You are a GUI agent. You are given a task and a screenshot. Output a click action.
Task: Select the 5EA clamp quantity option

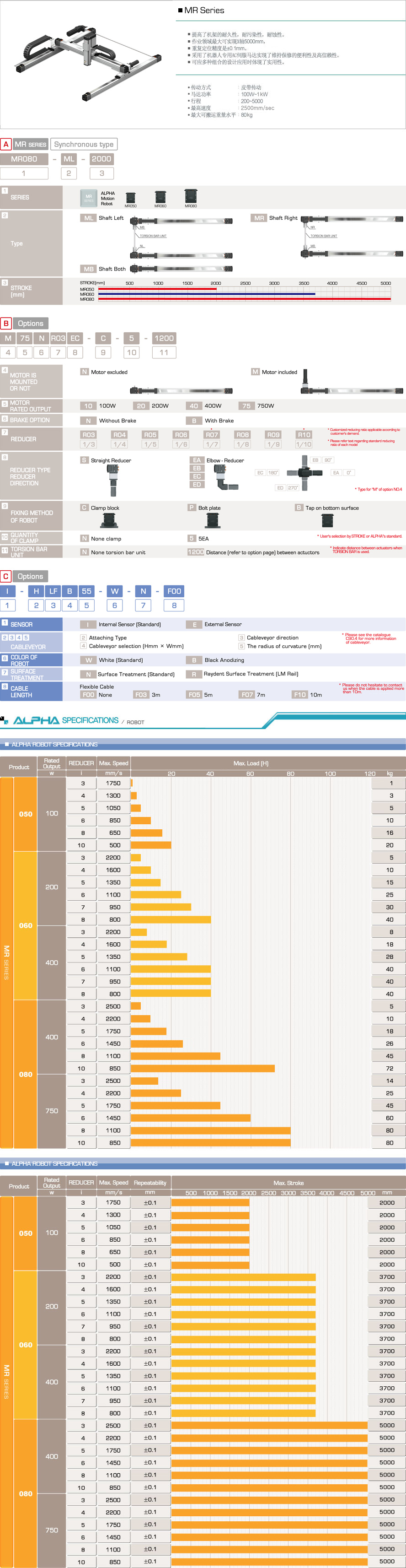point(199,538)
